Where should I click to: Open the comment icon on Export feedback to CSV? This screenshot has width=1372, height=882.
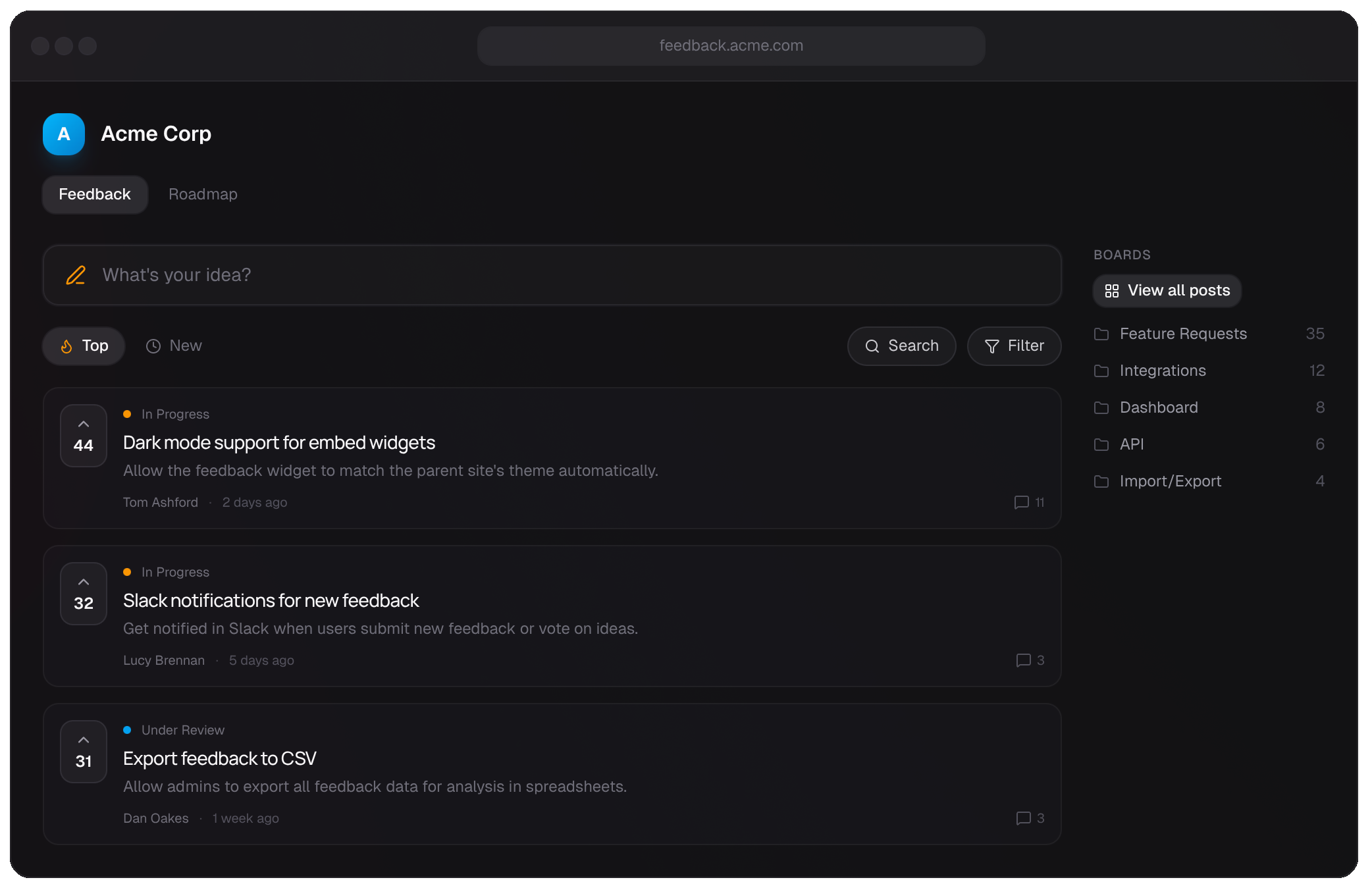[1021, 819]
